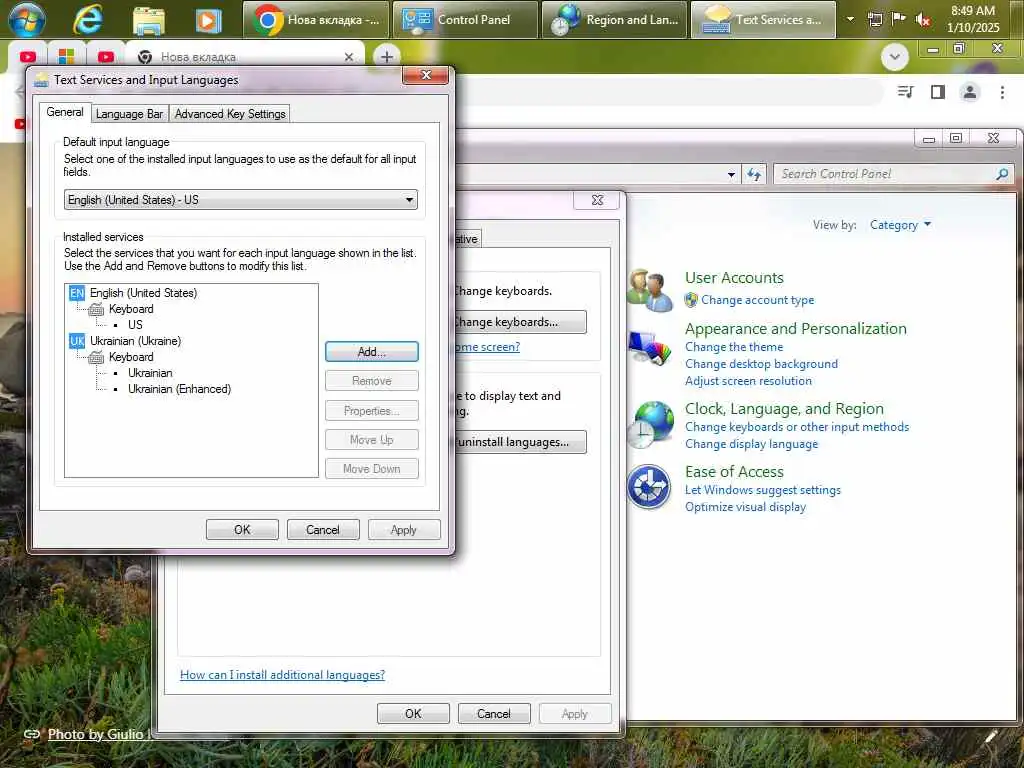Image resolution: width=1024 pixels, height=768 pixels.
Task: Show hidden tray icons arrow
Action: coord(850,19)
